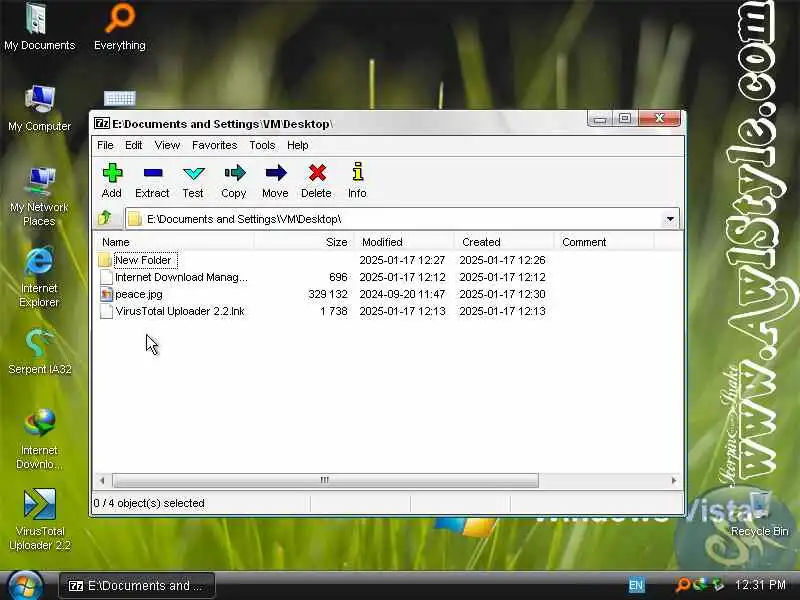Click the Everything tray icon
Screen dimensions: 800x600
coord(683,585)
